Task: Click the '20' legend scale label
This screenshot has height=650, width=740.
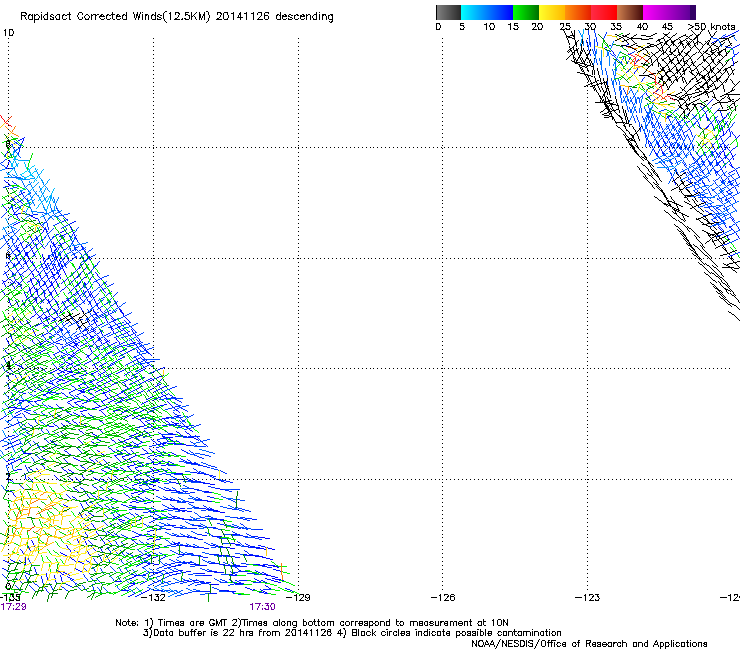Action: 537,26
